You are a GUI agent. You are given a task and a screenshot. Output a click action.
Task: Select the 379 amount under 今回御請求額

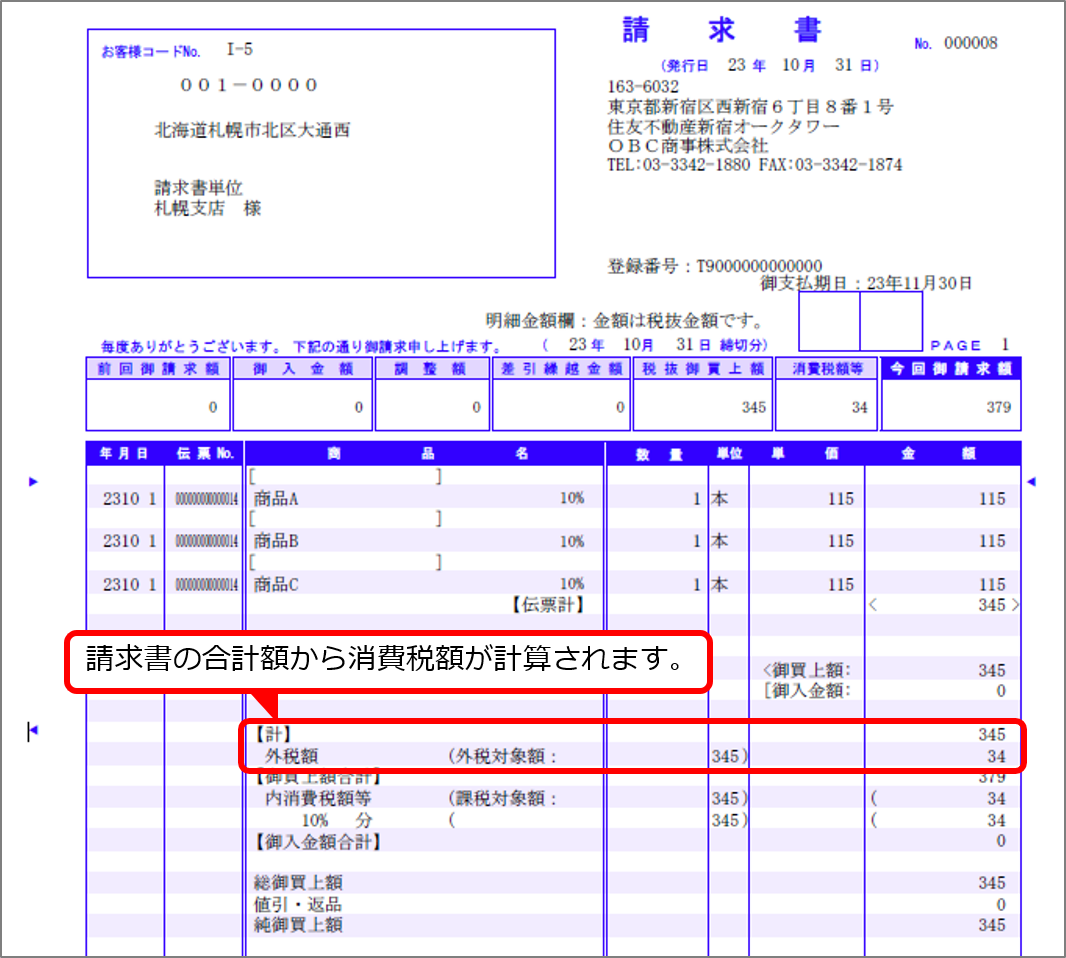tap(999, 407)
